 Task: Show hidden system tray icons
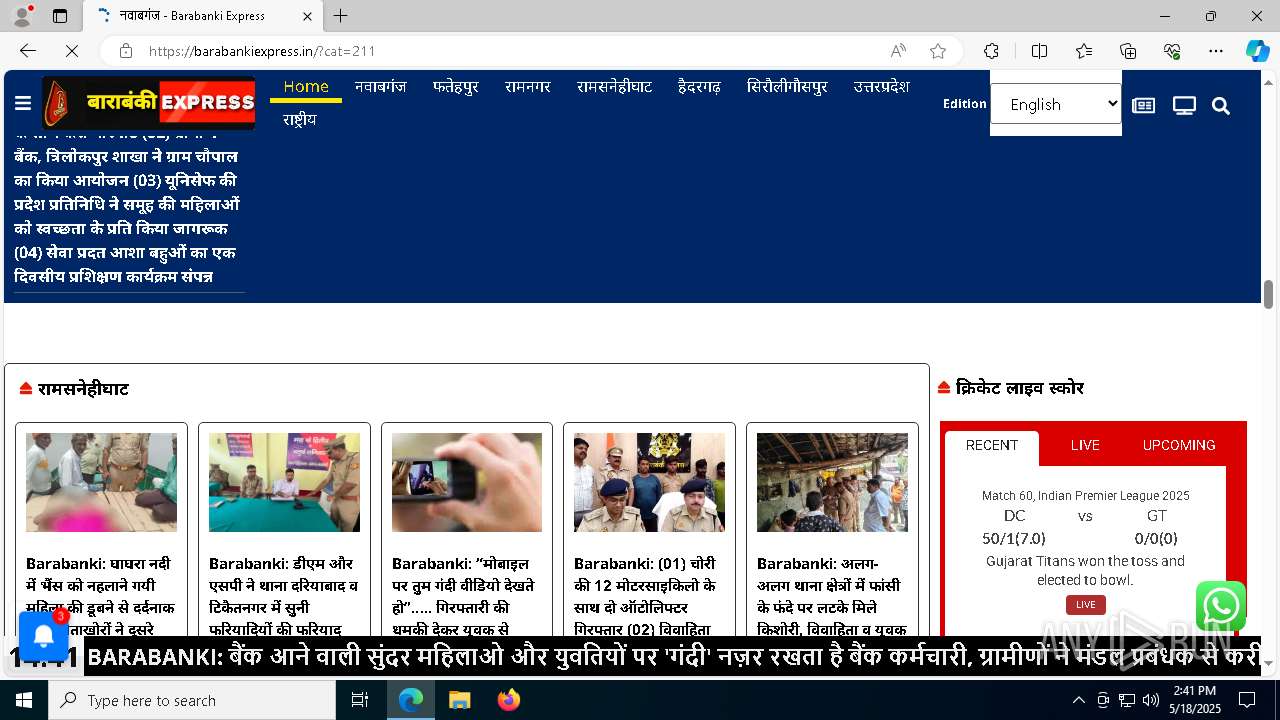[x=1078, y=700]
